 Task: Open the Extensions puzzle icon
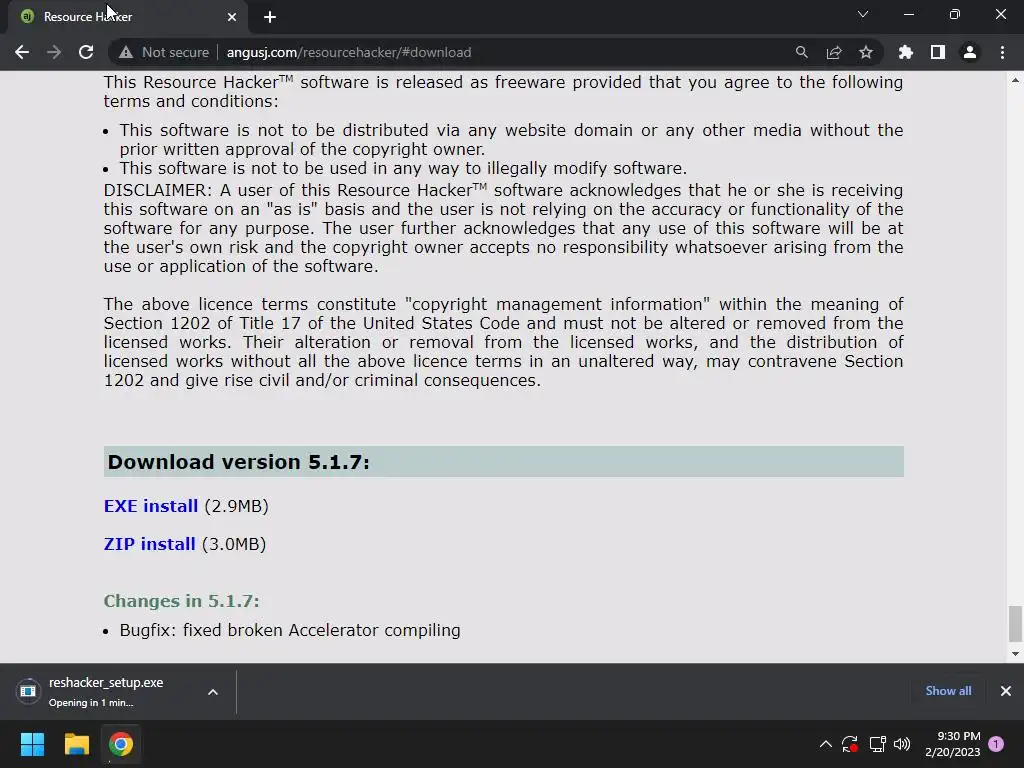[x=906, y=52]
